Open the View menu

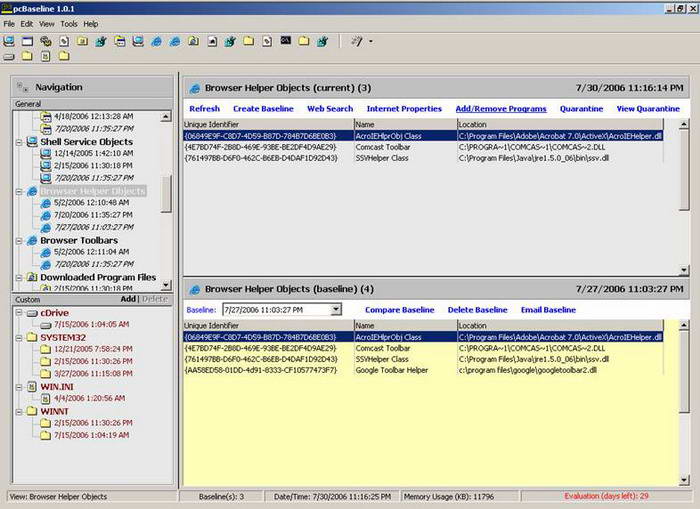point(46,24)
